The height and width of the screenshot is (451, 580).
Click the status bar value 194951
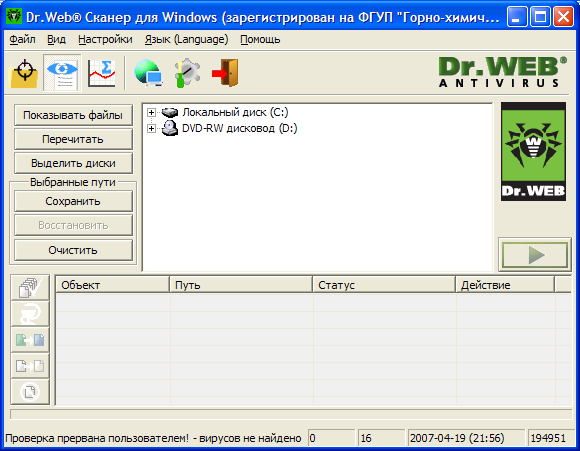click(551, 438)
